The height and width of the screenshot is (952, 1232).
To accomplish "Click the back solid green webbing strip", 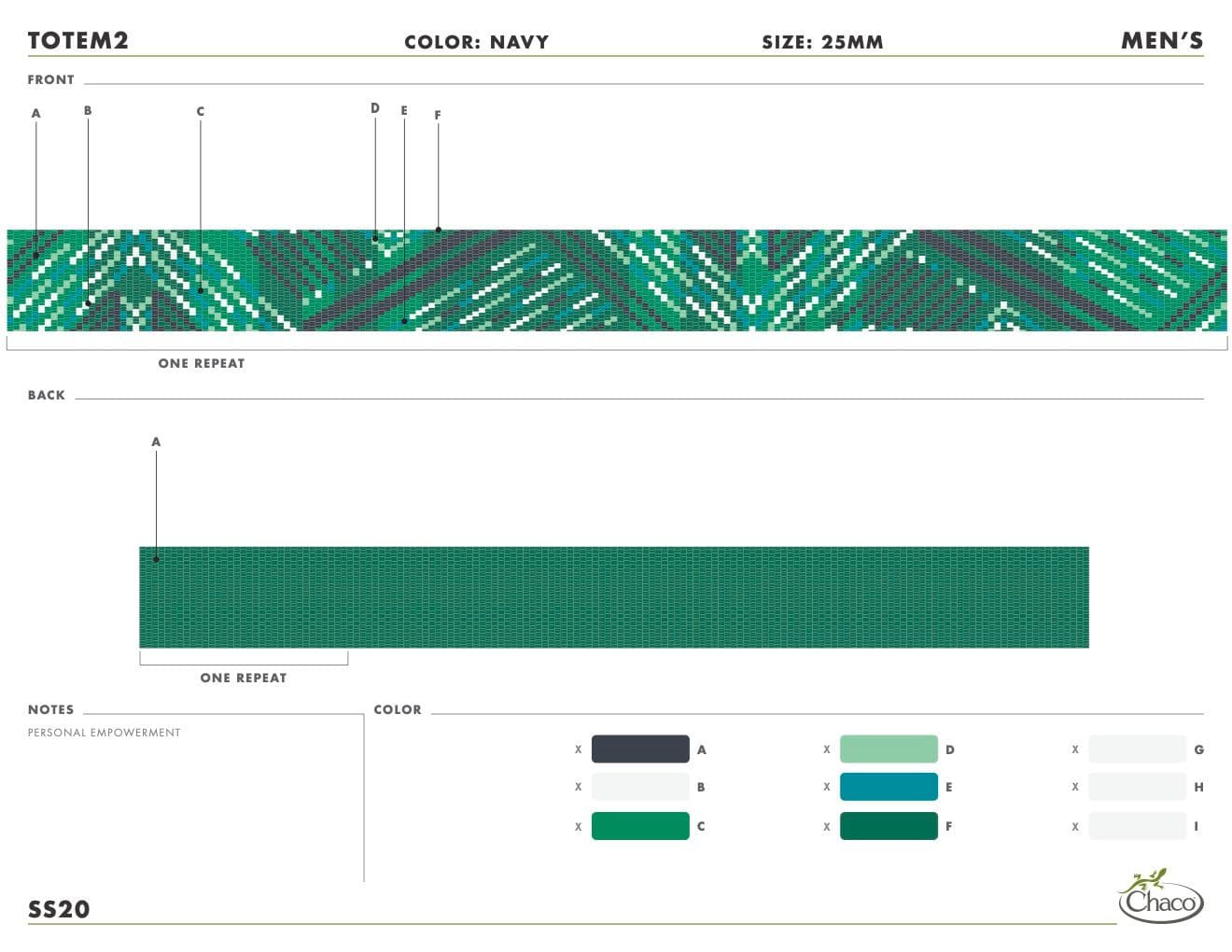I will [614, 597].
